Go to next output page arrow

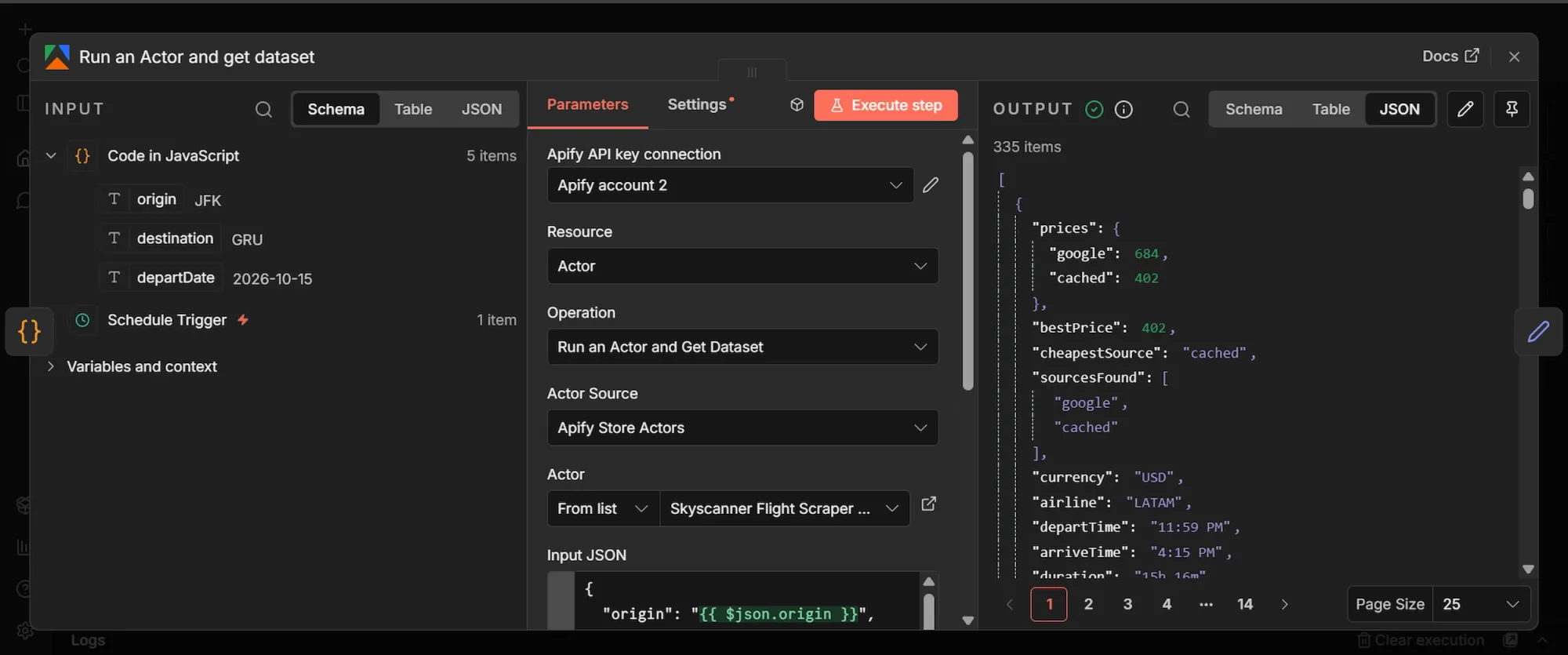(x=1284, y=604)
